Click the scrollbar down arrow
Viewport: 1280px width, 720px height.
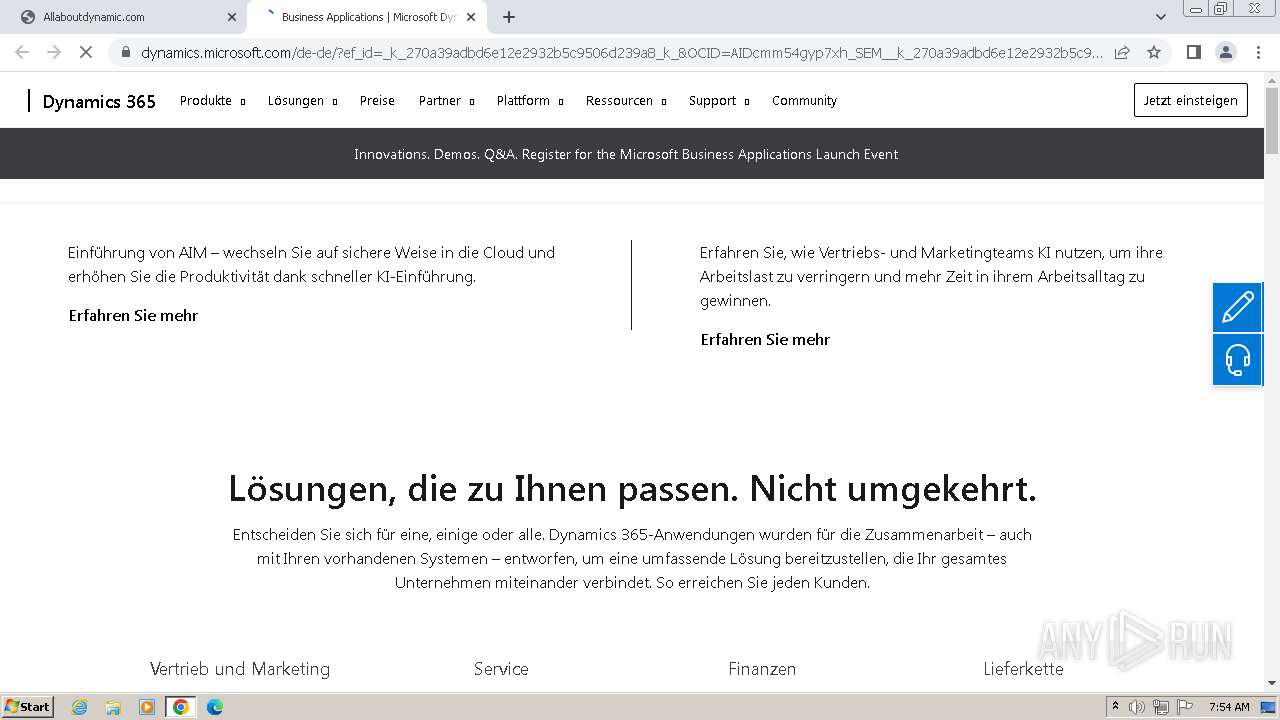coord(1272,684)
